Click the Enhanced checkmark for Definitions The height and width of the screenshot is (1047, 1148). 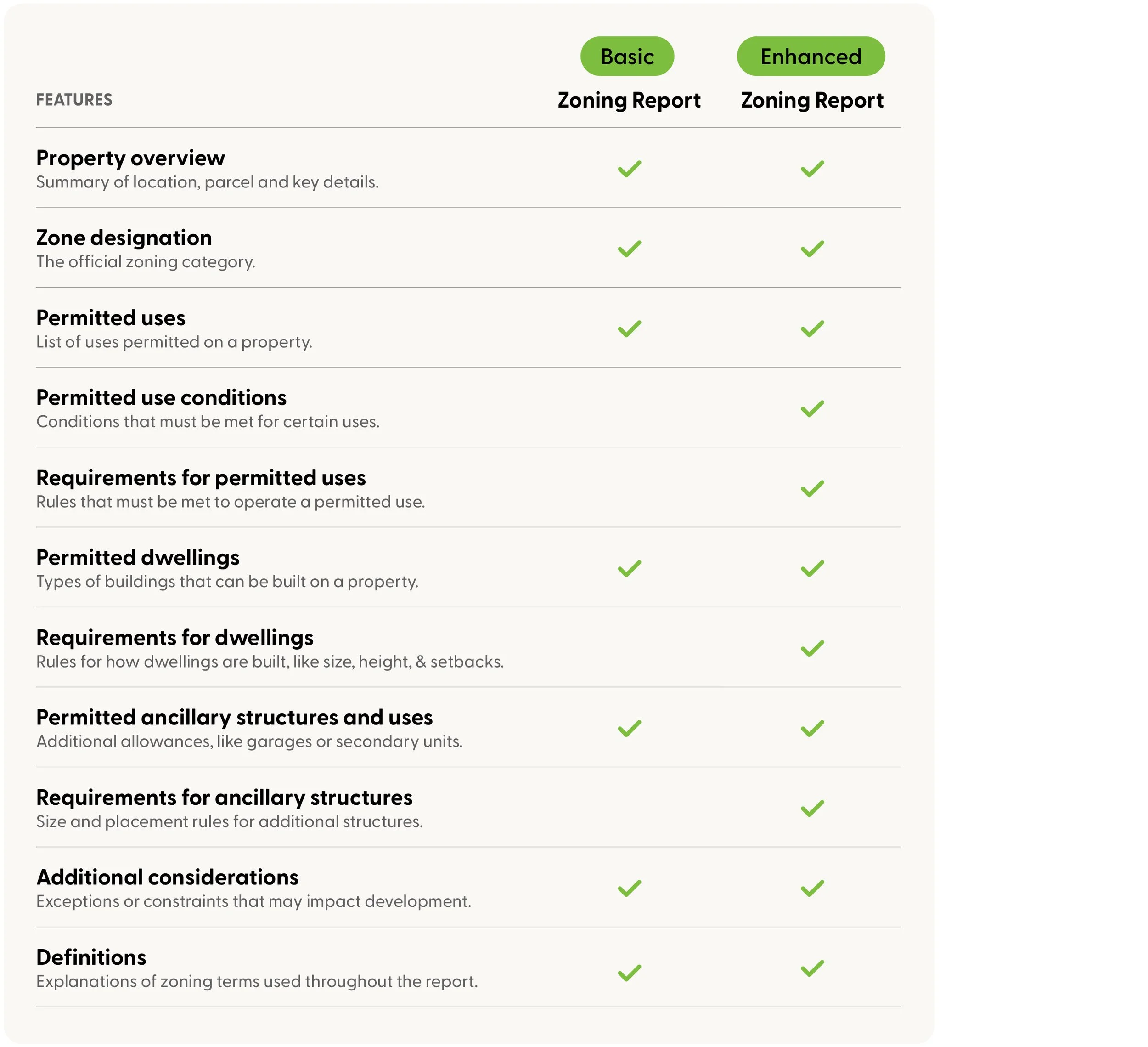coord(812,968)
